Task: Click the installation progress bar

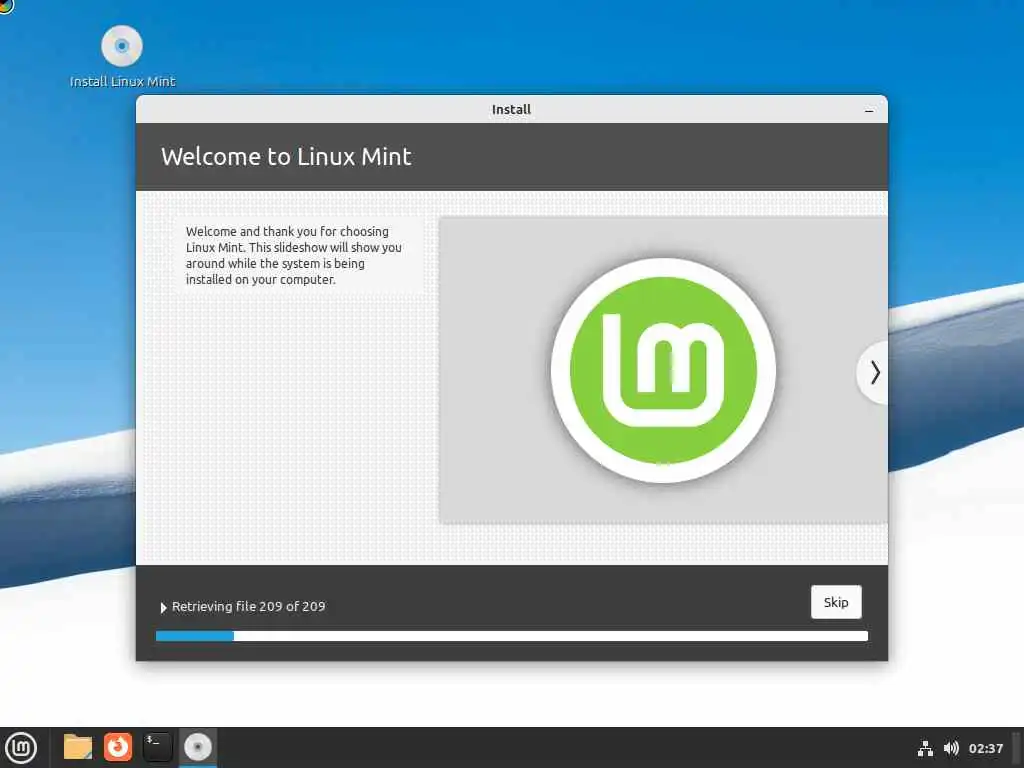Action: 512,636
